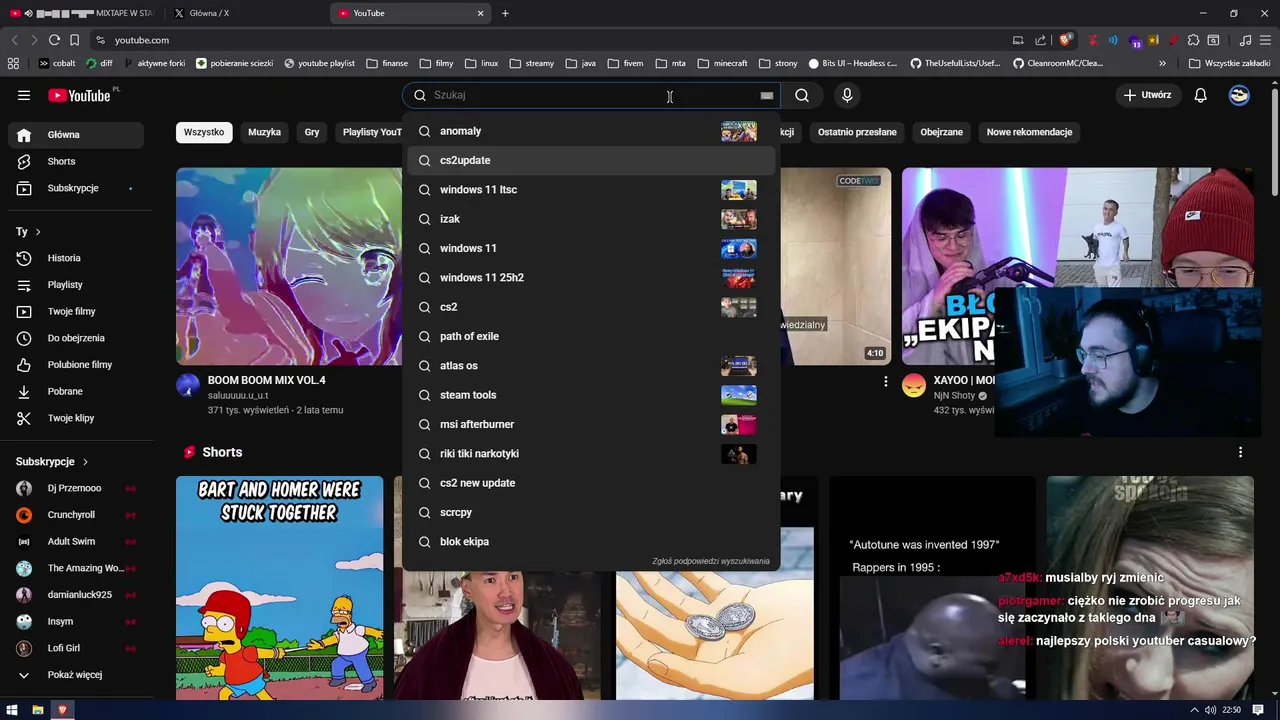
Task: Expand Pokaż więcej subscriptions
Action: (x=76, y=675)
